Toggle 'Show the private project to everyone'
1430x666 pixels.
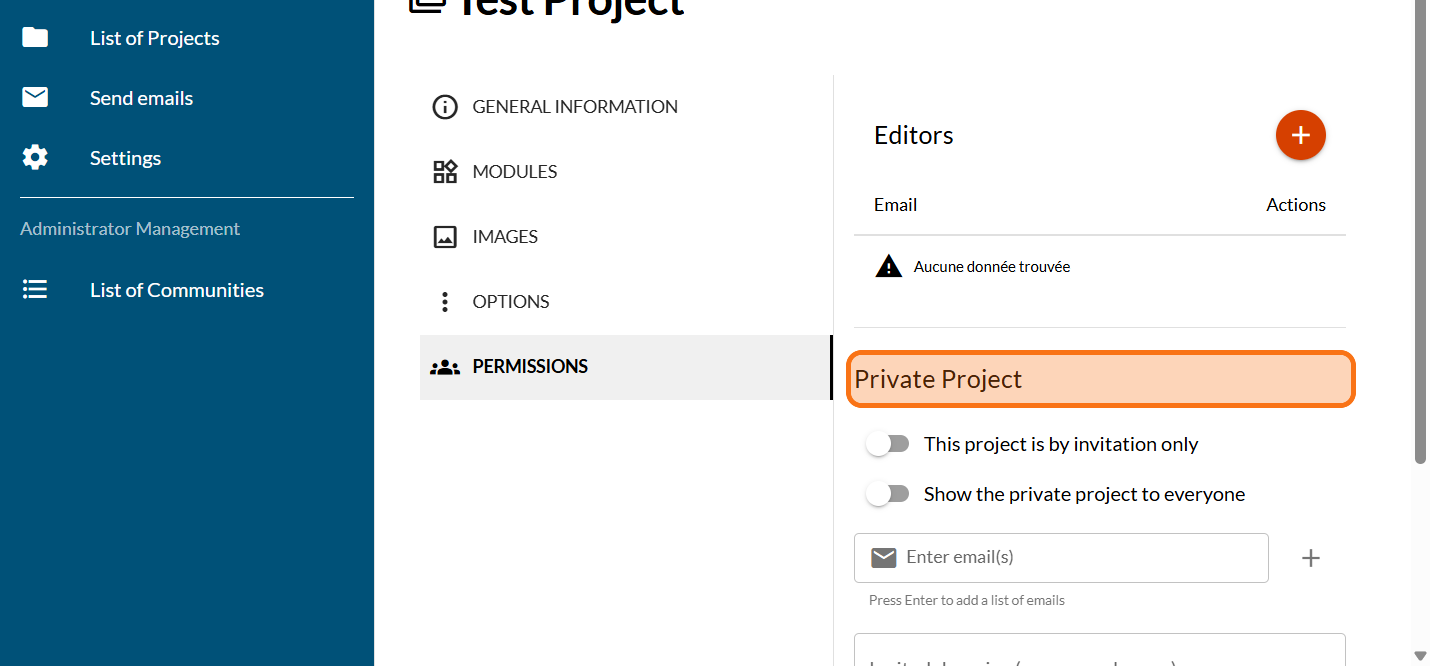tap(888, 494)
